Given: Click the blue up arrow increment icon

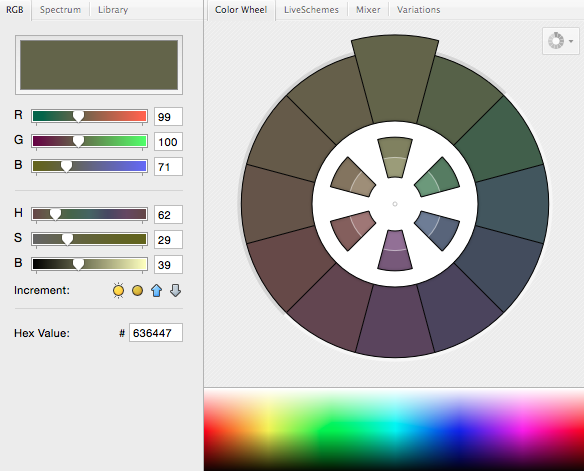Looking at the screenshot, I should (x=156, y=290).
